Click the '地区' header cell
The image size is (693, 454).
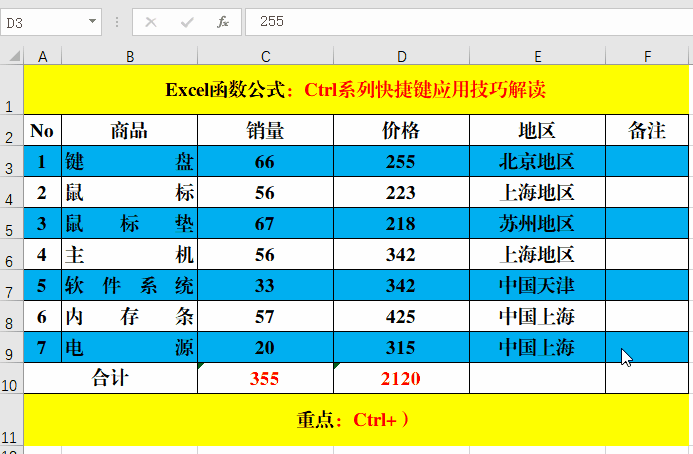click(x=537, y=130)
